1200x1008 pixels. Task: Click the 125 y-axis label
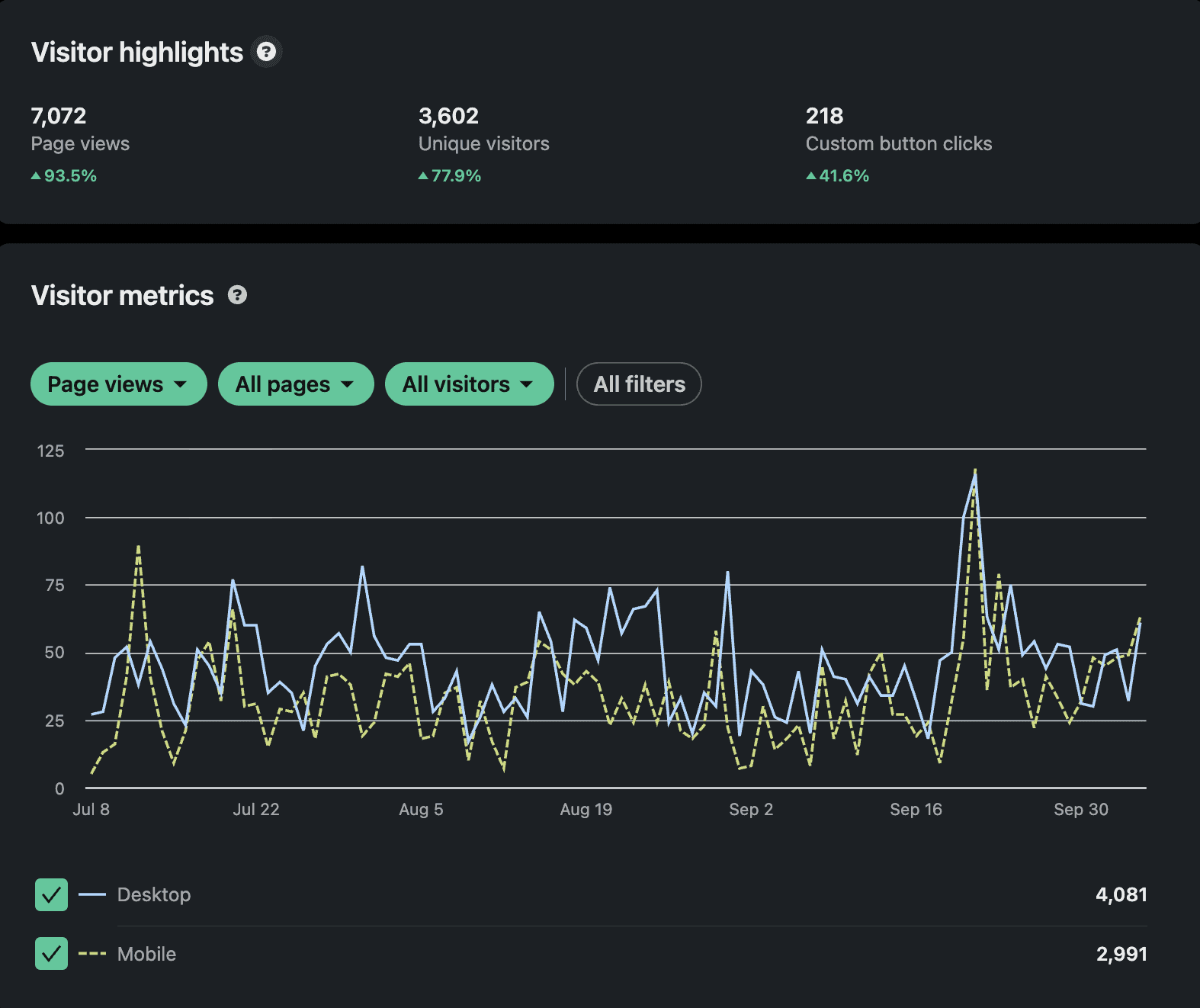tap(50, 451)
